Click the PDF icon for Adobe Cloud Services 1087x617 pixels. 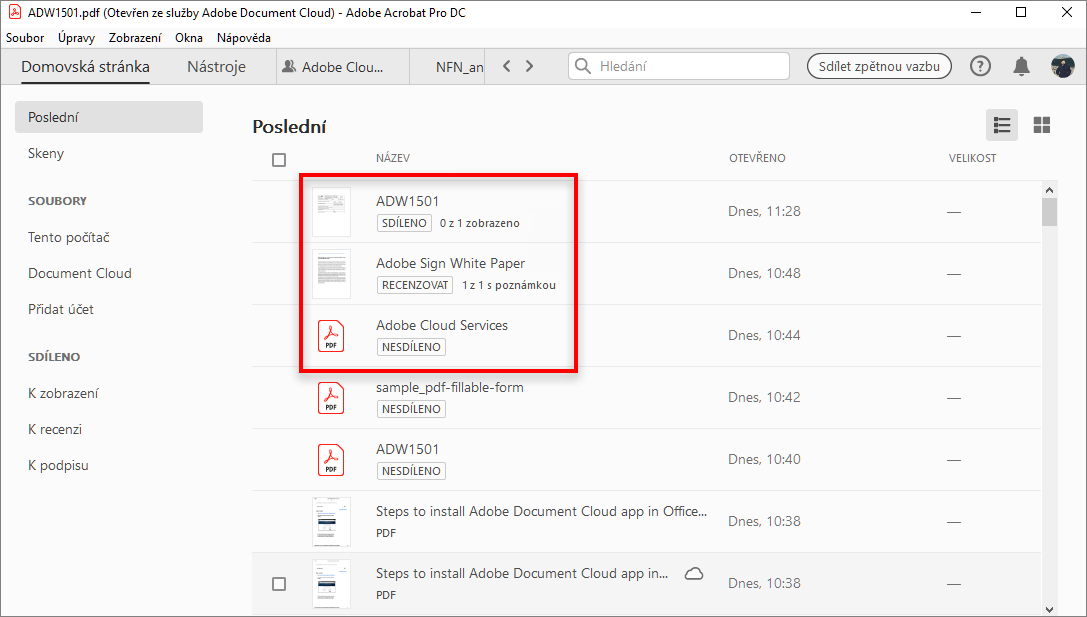coord(331,336)
